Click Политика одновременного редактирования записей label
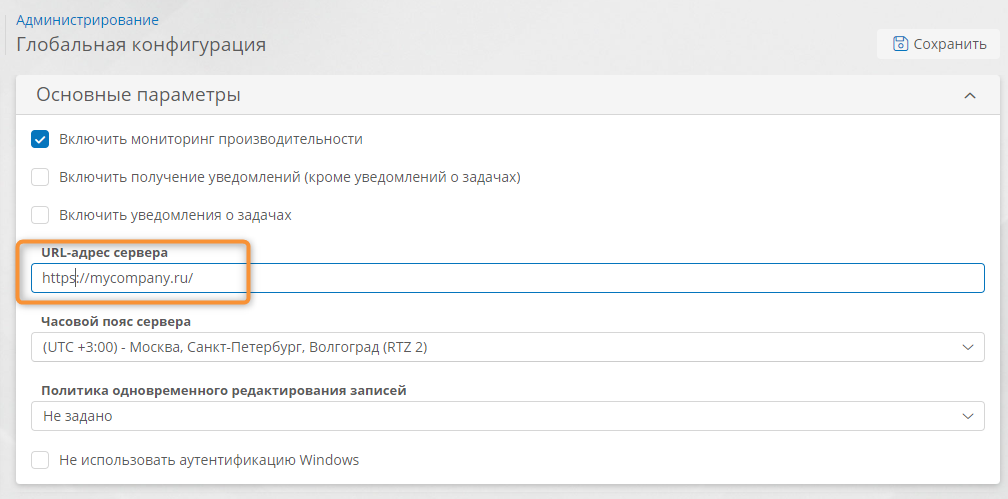The image size is (1008, 499). coord(224,390)
